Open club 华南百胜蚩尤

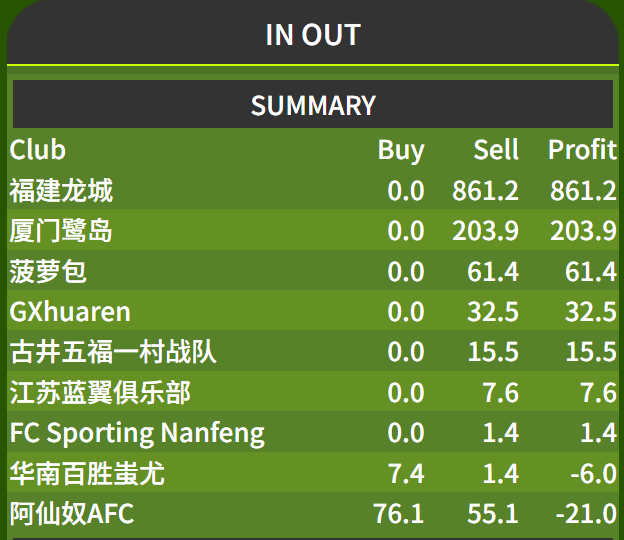(x=87, y=474)
